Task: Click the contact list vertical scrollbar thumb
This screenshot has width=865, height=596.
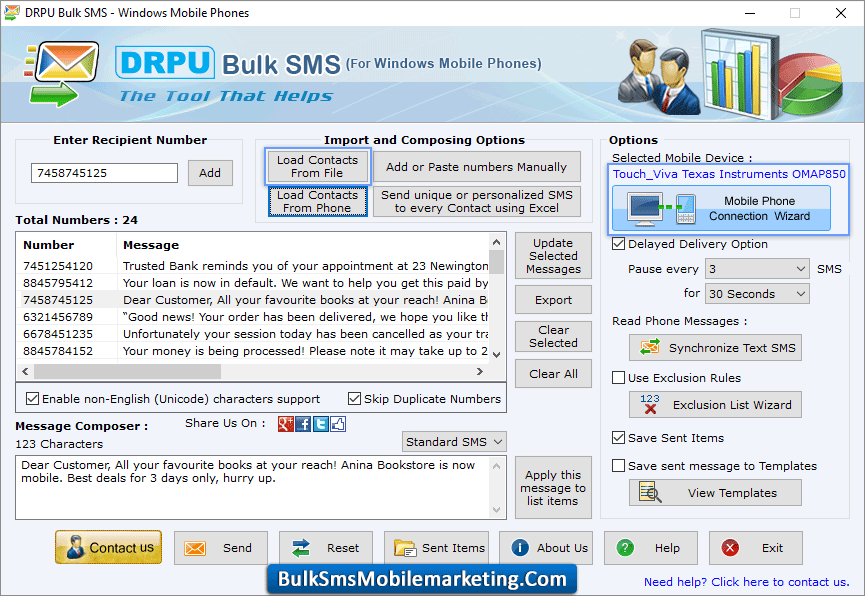Action: pyautogui.click(x=496, y=262)
